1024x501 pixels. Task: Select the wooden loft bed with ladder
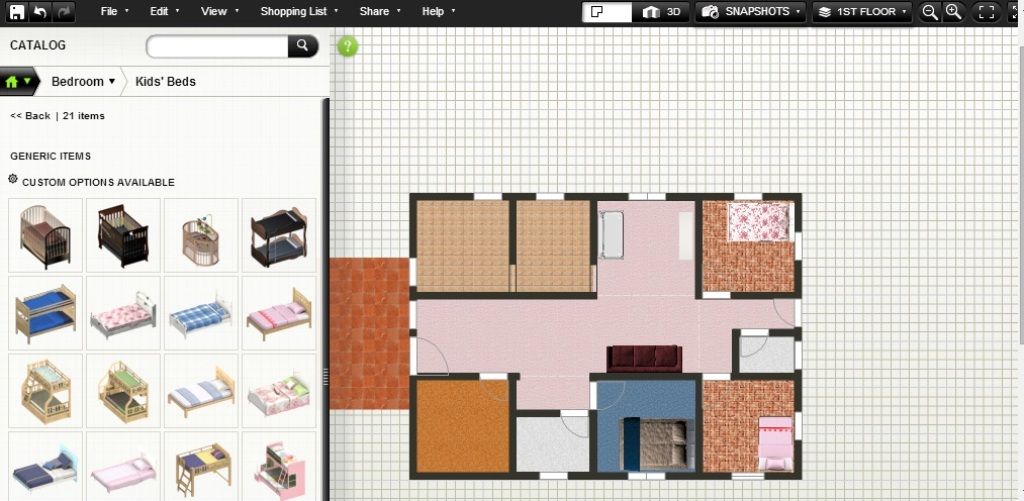(x=200, y=466)
